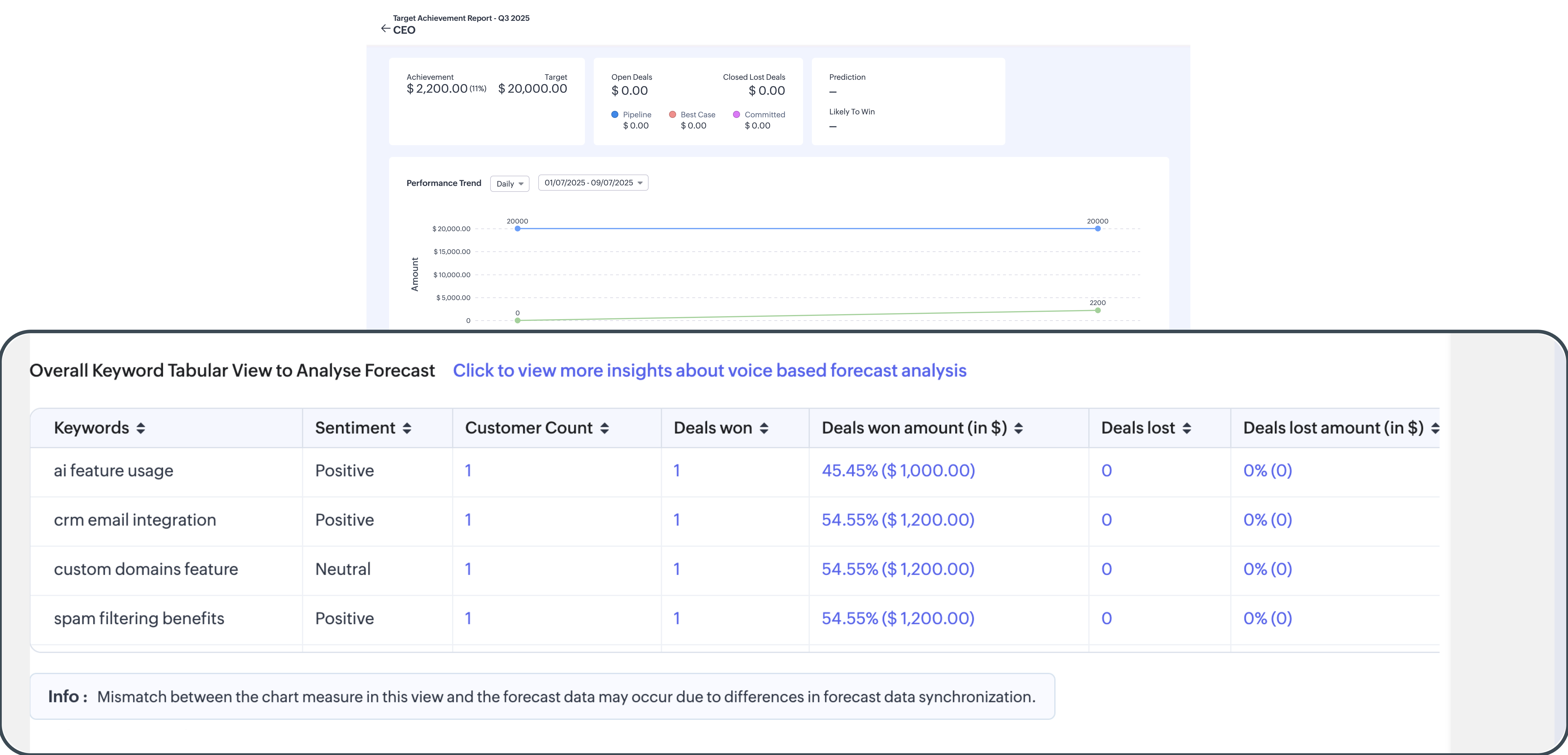Click the 2200 achievement data point on chart
The image size is (1568, 755).
(x=1097, y=311)
